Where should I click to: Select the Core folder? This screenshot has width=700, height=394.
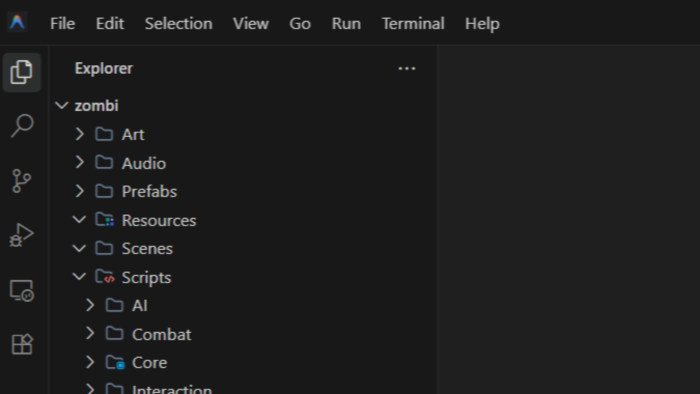click(x=242, y=363)
